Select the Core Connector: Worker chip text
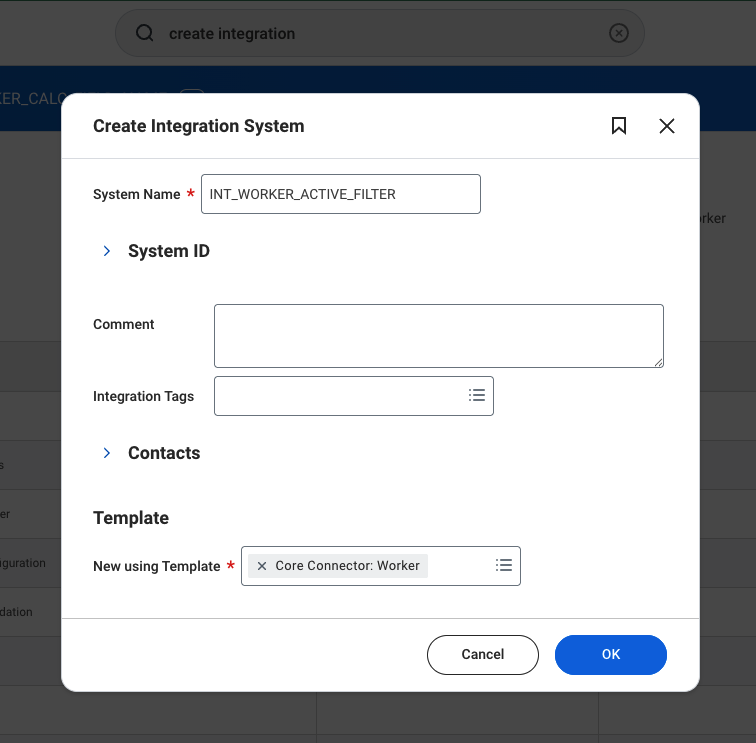The height and width of the screenshot is (743, 756). tap(347, 566)
